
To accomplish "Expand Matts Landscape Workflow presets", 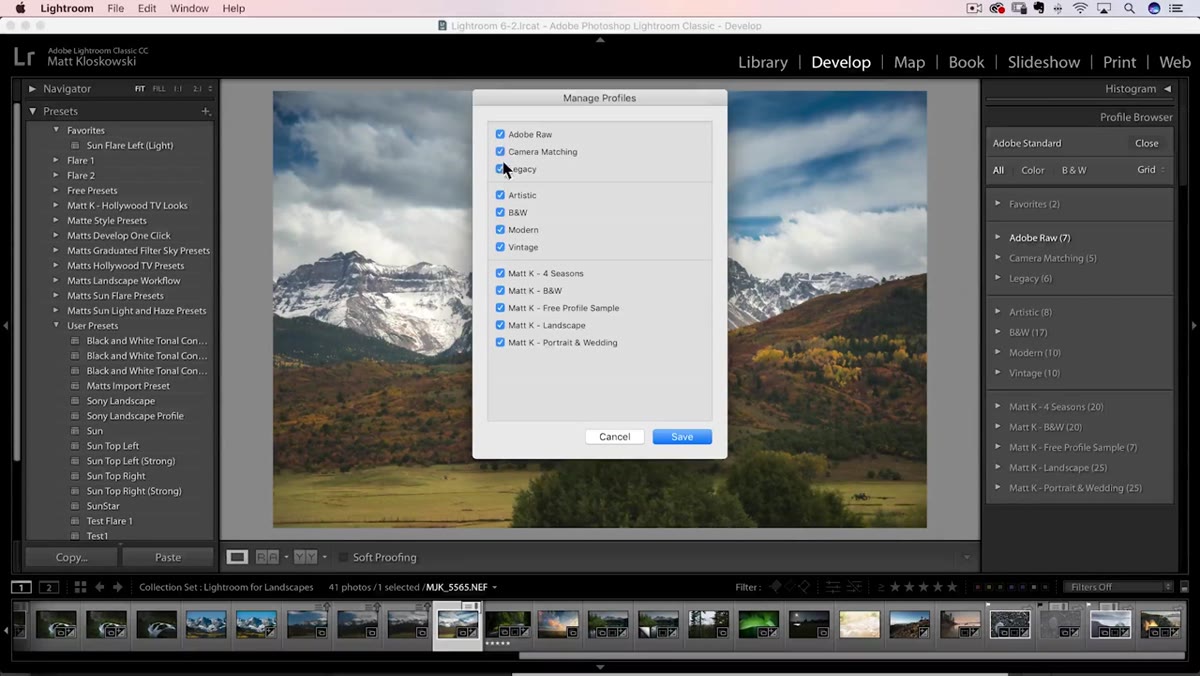I will (x=56, y=281).
